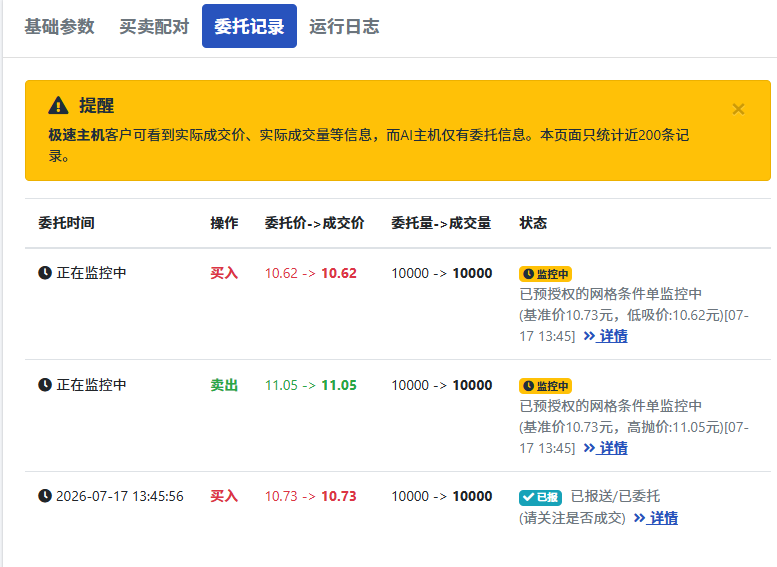Click the 委托价->成交价 column header
The height and width of the screenshot is (567, 777).
coord(314,223)
